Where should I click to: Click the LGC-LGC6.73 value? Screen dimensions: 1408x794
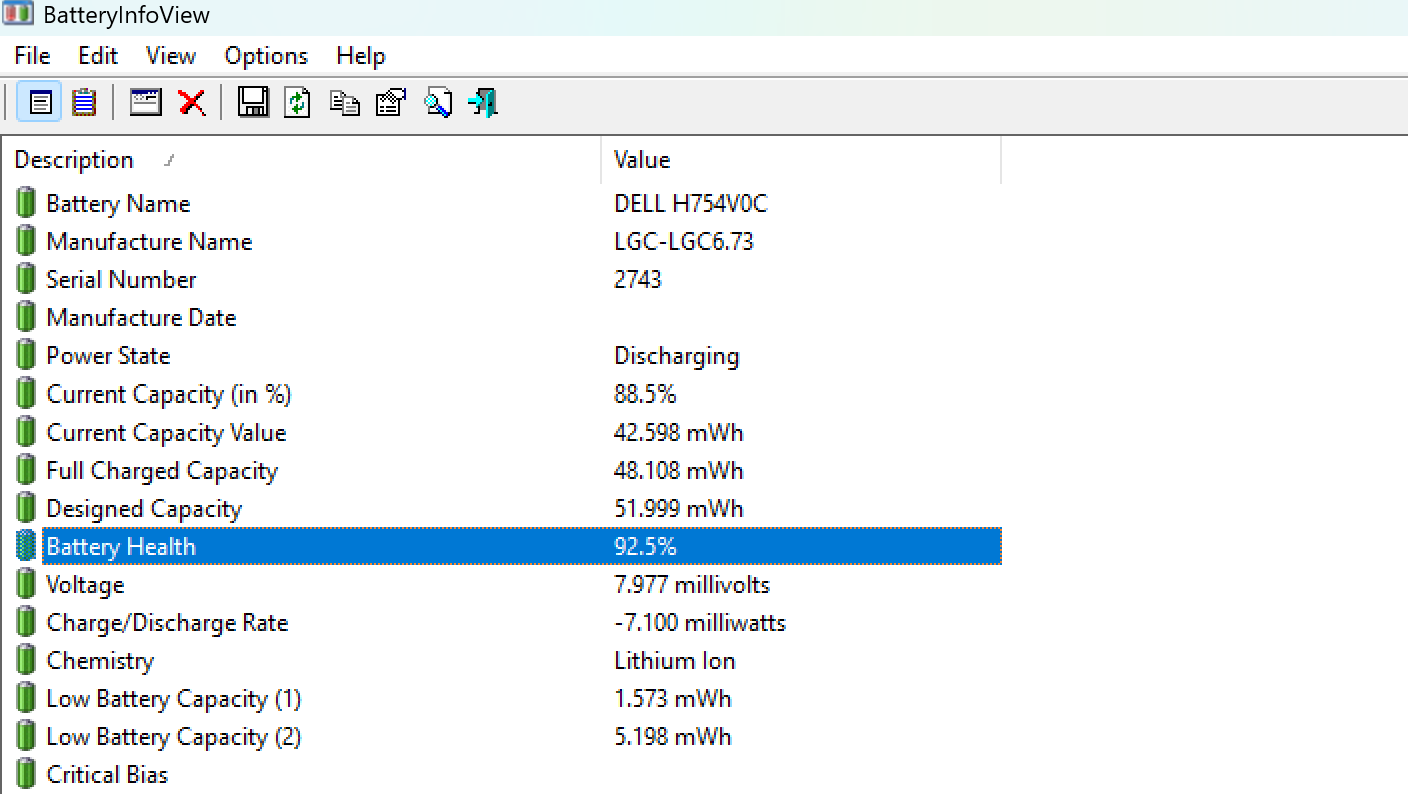(x=684, y=242)
